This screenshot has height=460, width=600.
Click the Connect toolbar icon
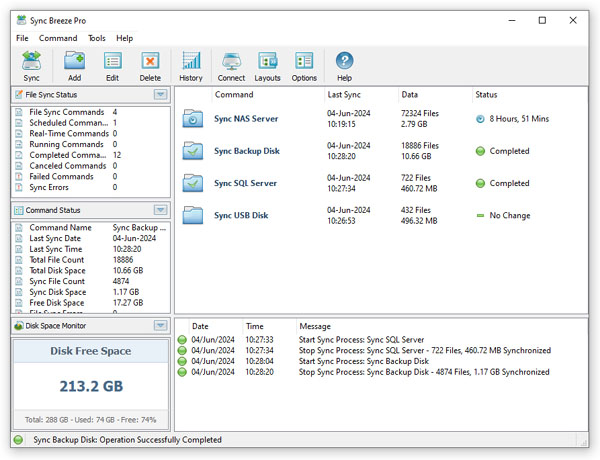(231, 61)
